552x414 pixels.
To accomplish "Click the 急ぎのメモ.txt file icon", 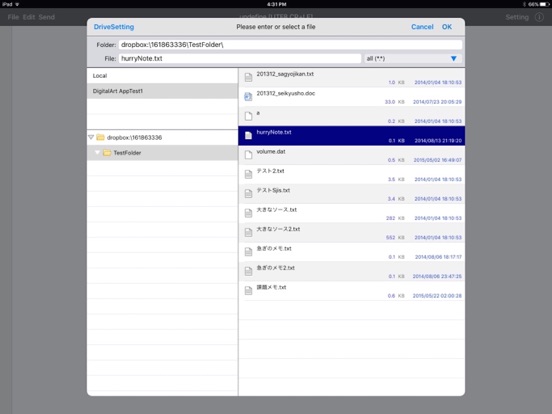I will click(x=248, y=252).
